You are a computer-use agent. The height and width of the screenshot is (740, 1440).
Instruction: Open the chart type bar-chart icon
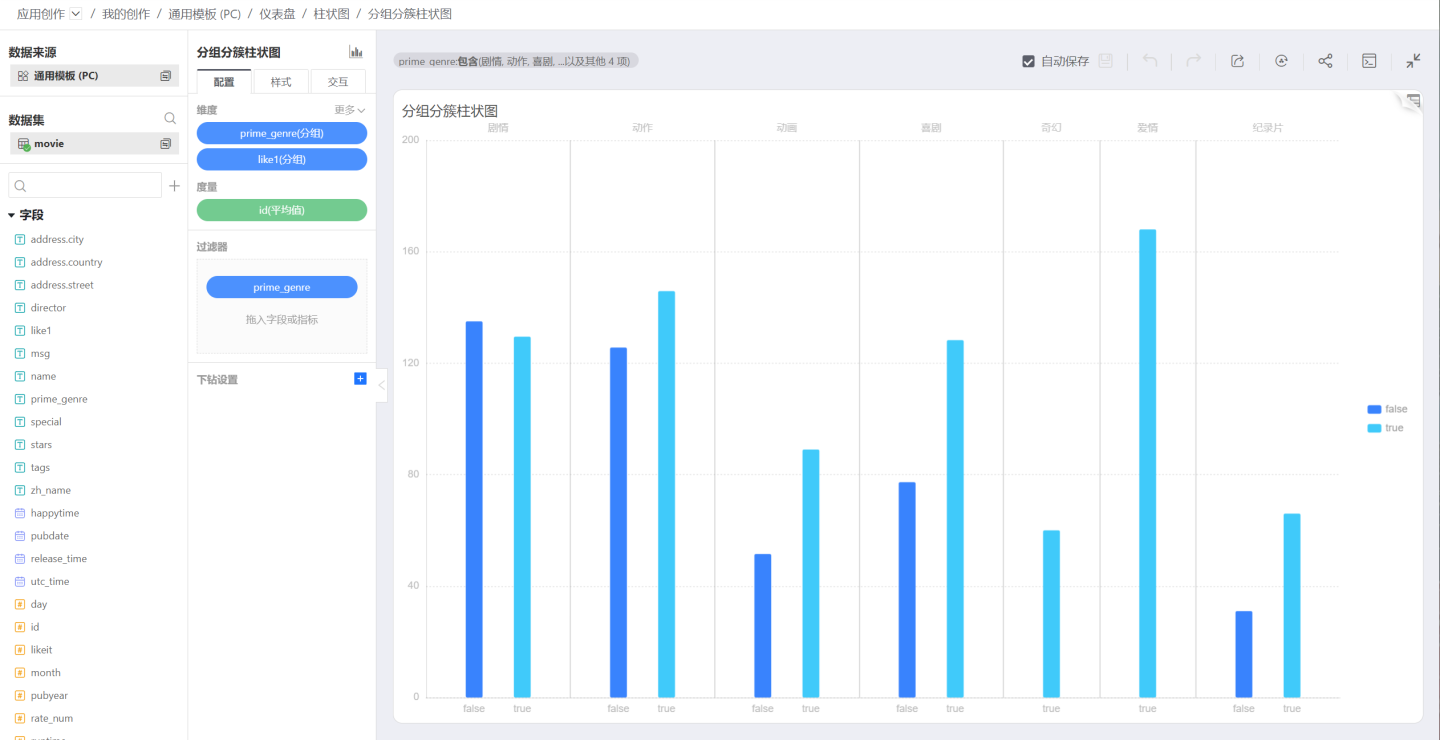pyautogui.click(x=356, y=52)
